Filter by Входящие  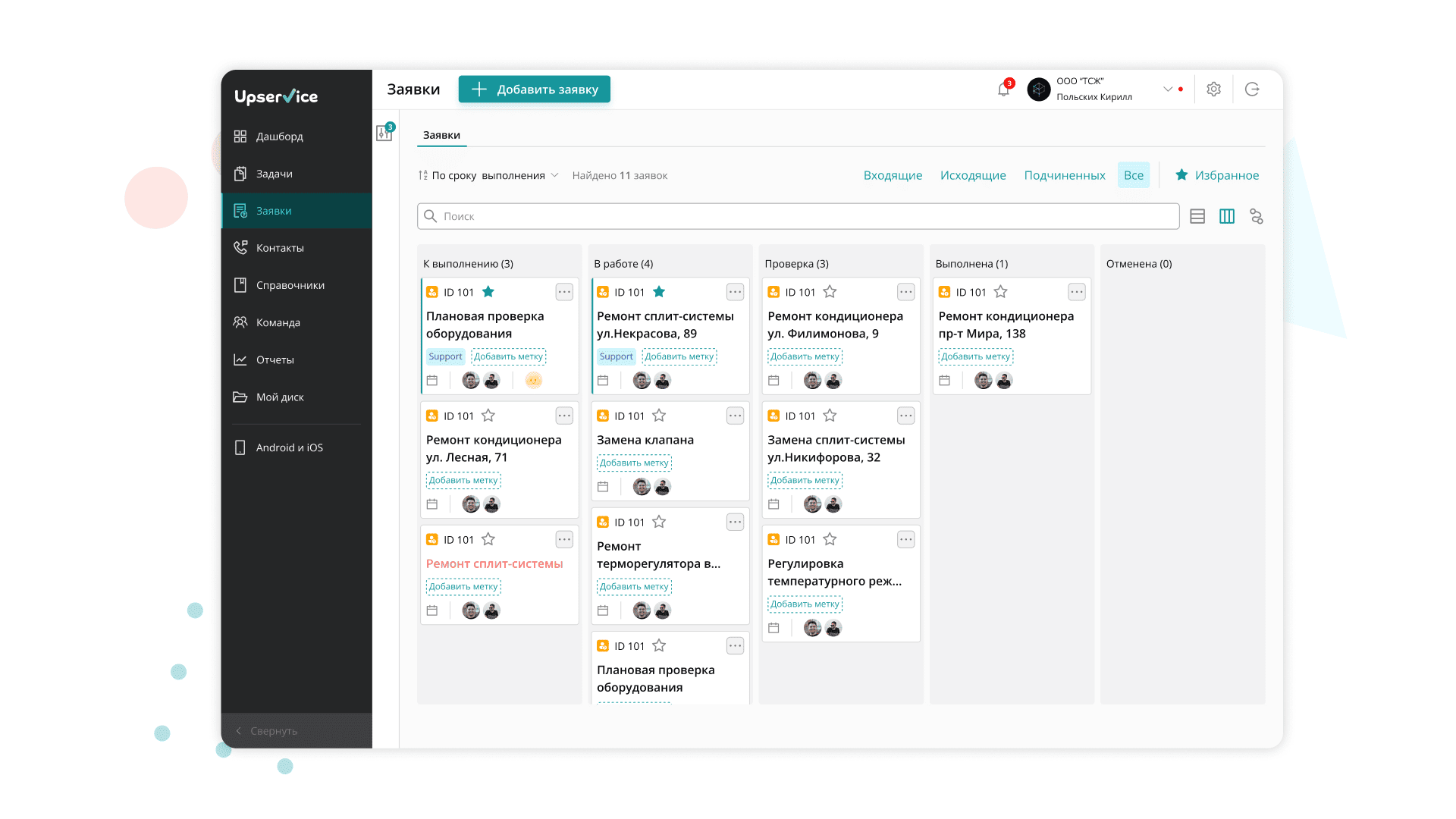(893, 175)
